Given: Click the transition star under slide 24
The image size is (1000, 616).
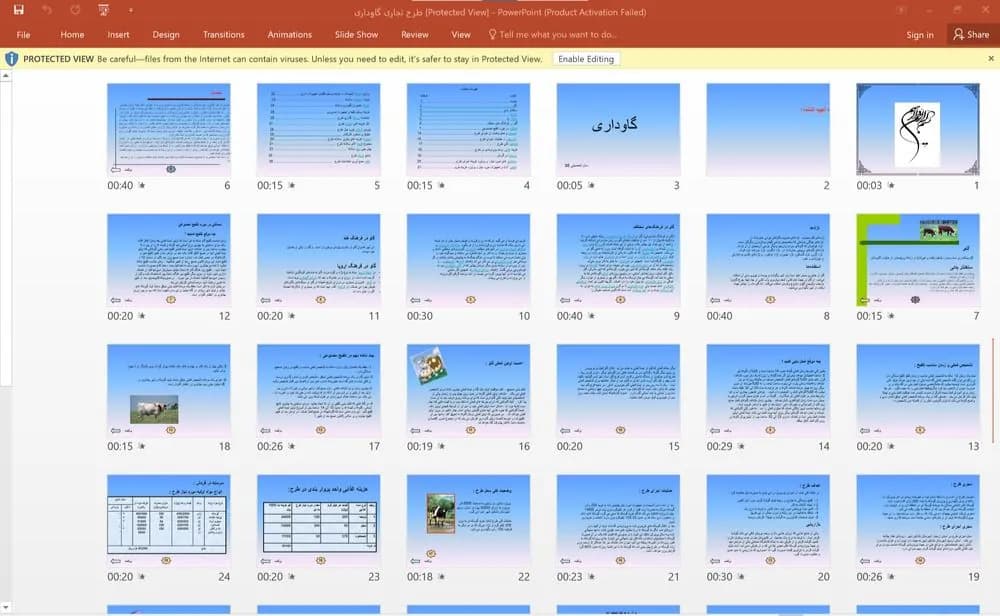Looking at the screenshot, I should 142,576.
